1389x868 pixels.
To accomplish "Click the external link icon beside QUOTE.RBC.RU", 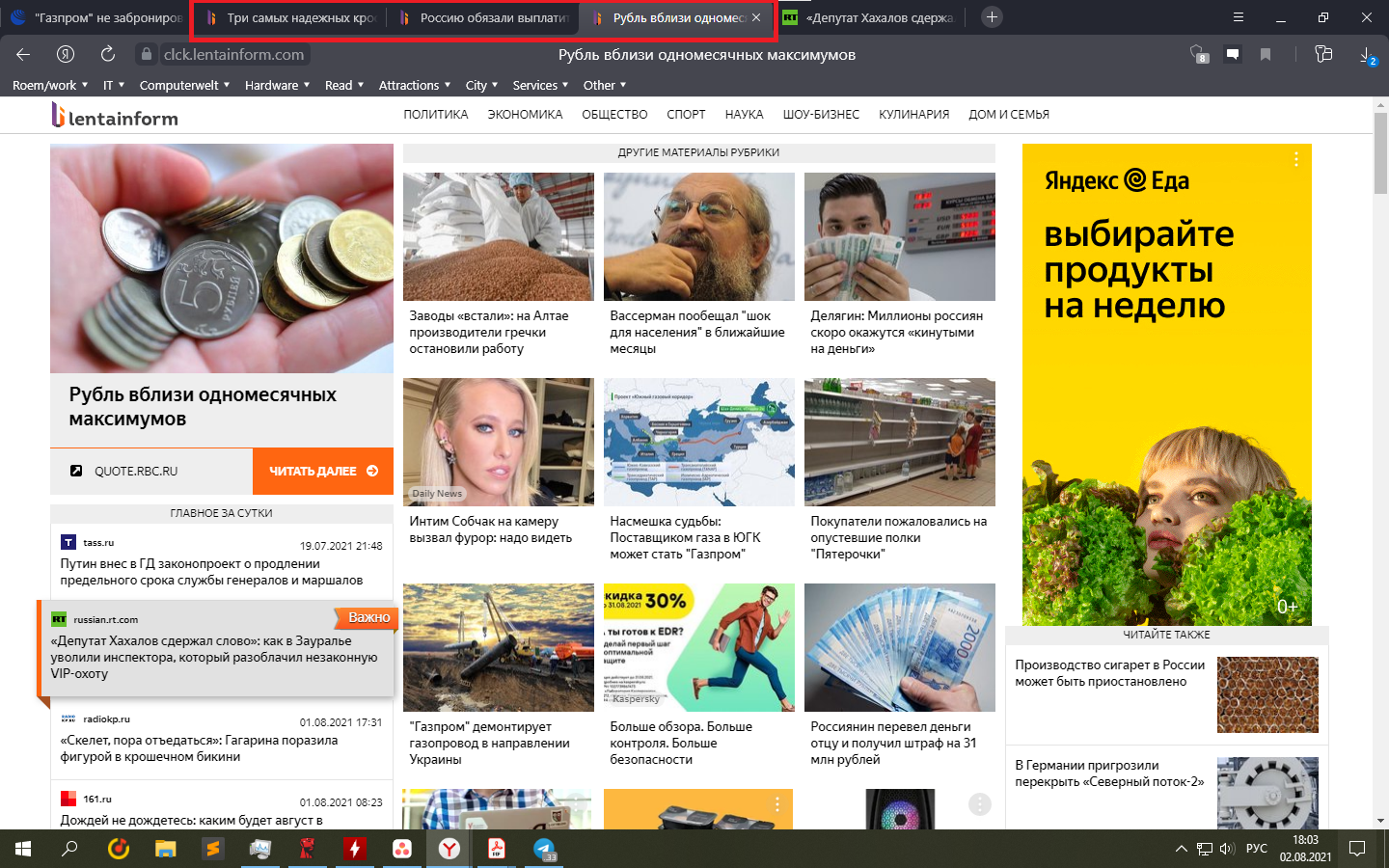I will pyautogui.click(x=76, y=471).
